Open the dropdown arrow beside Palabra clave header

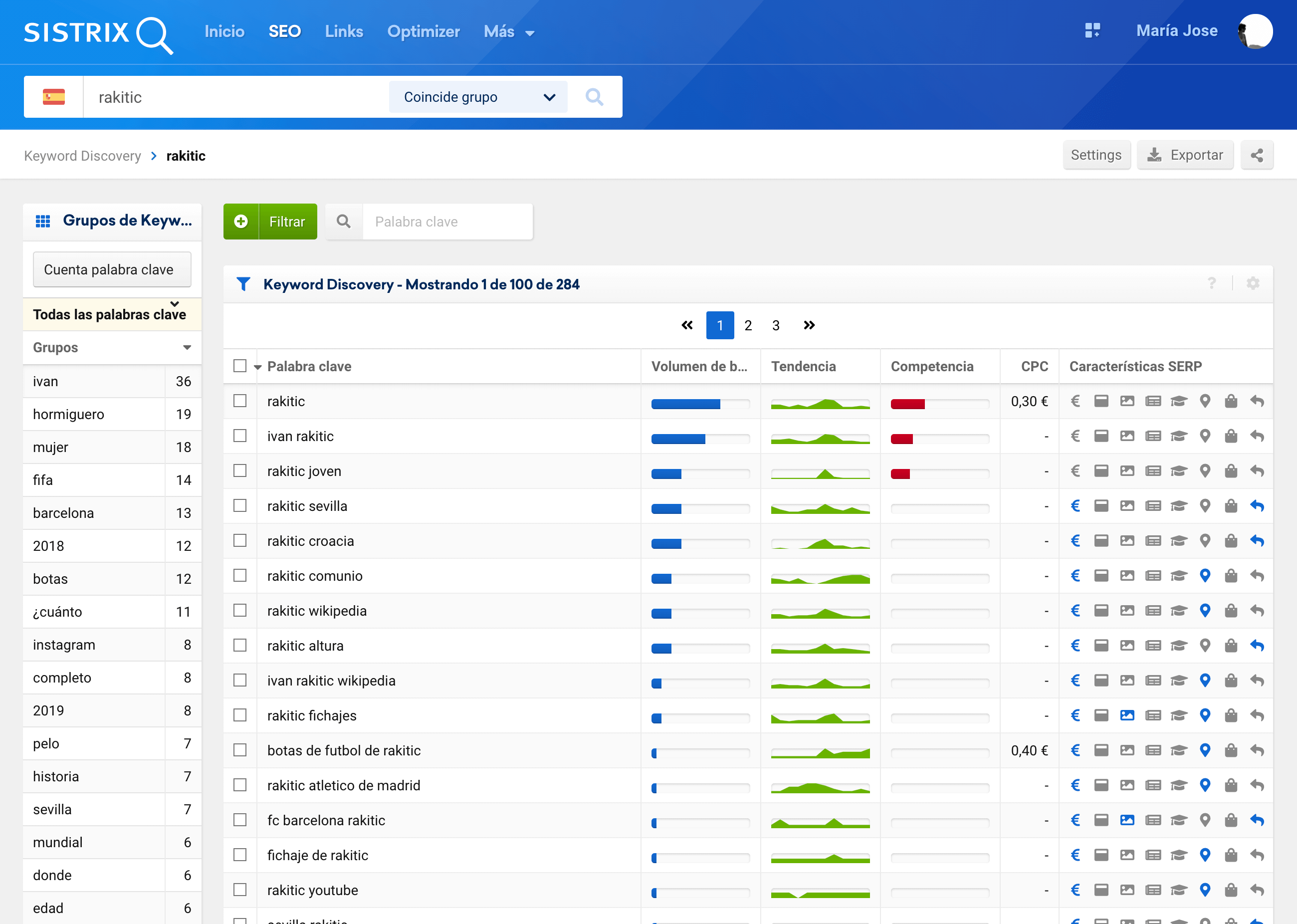point(258,367)
